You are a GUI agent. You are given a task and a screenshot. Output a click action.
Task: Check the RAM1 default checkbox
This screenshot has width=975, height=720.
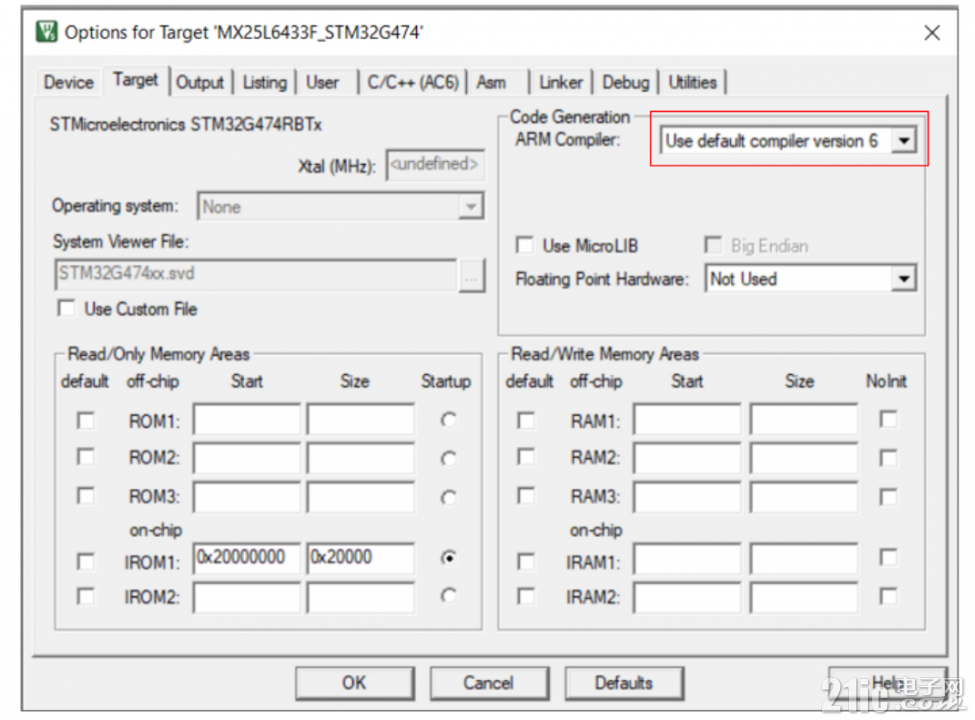(526, 420)
